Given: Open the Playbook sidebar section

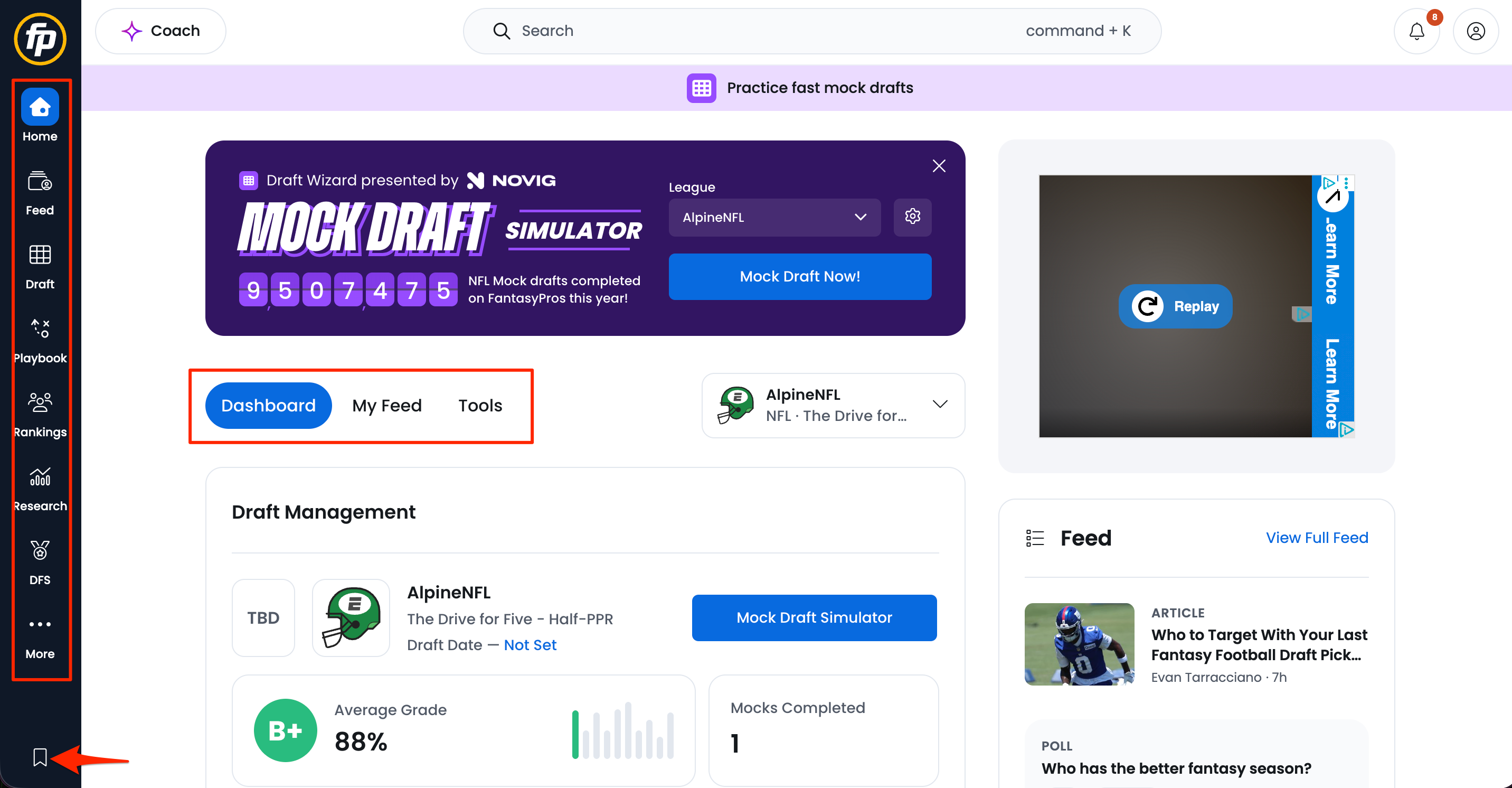Looking at the screenshot, I should tap(40, 341).
